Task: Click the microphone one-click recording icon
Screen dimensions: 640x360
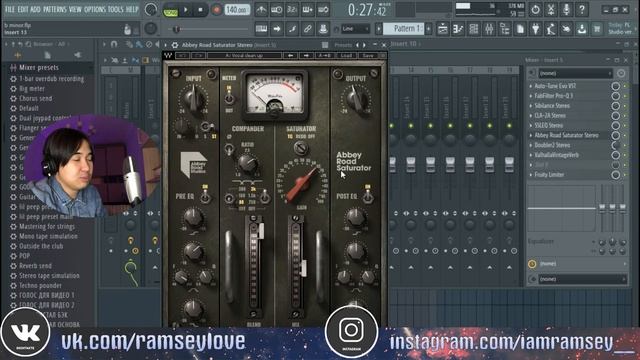Action: click(567, 10)
